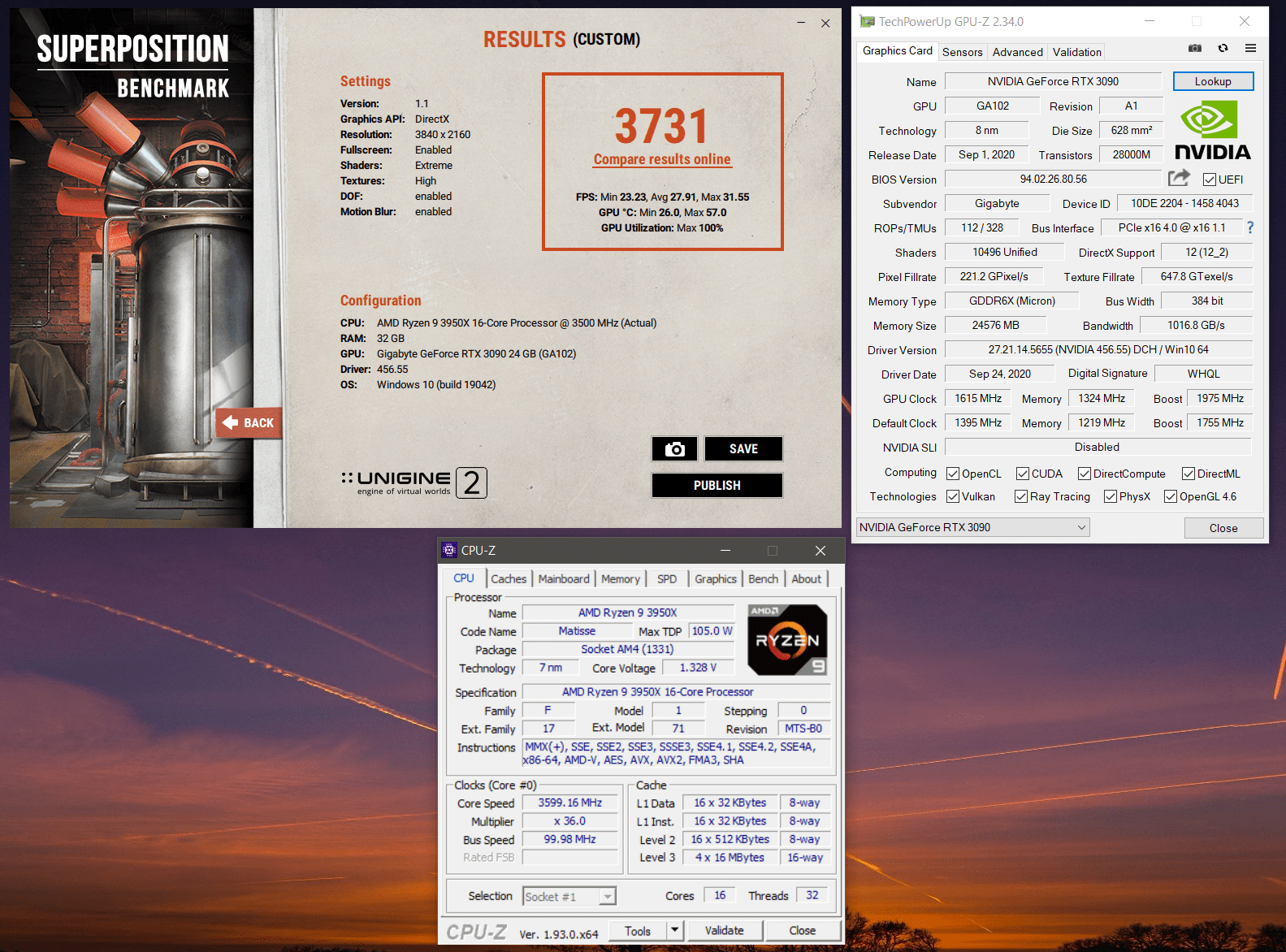
Task: Open the GPU-Z hamburger menu
Action: coord(1250,49)
